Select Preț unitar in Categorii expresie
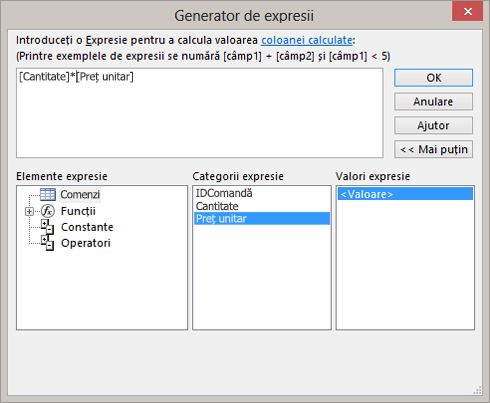Image resolution: width=490 pixels, height=403 pixels. (x=262, y=219)
